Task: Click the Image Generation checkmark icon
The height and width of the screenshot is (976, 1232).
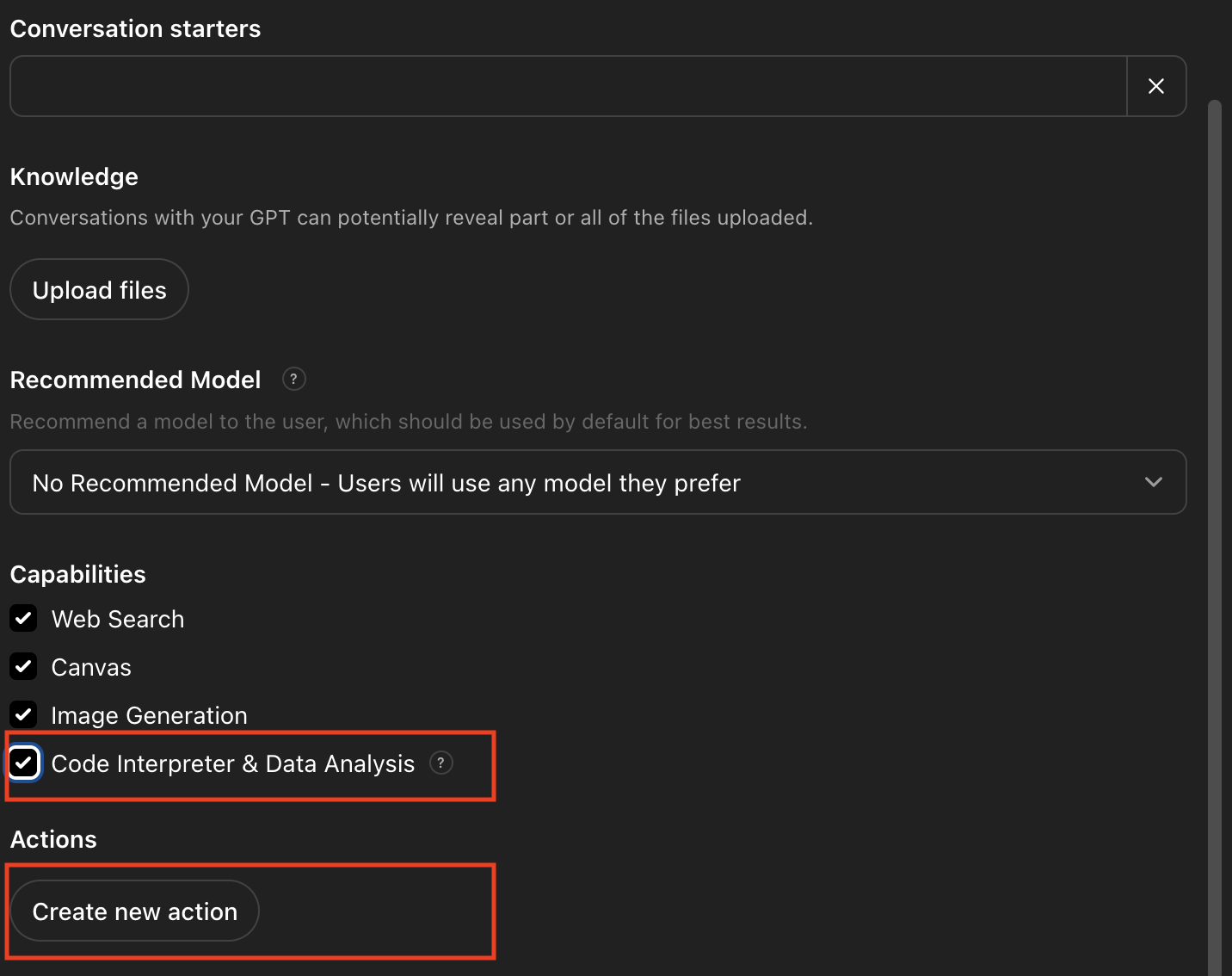Action: 23,714
